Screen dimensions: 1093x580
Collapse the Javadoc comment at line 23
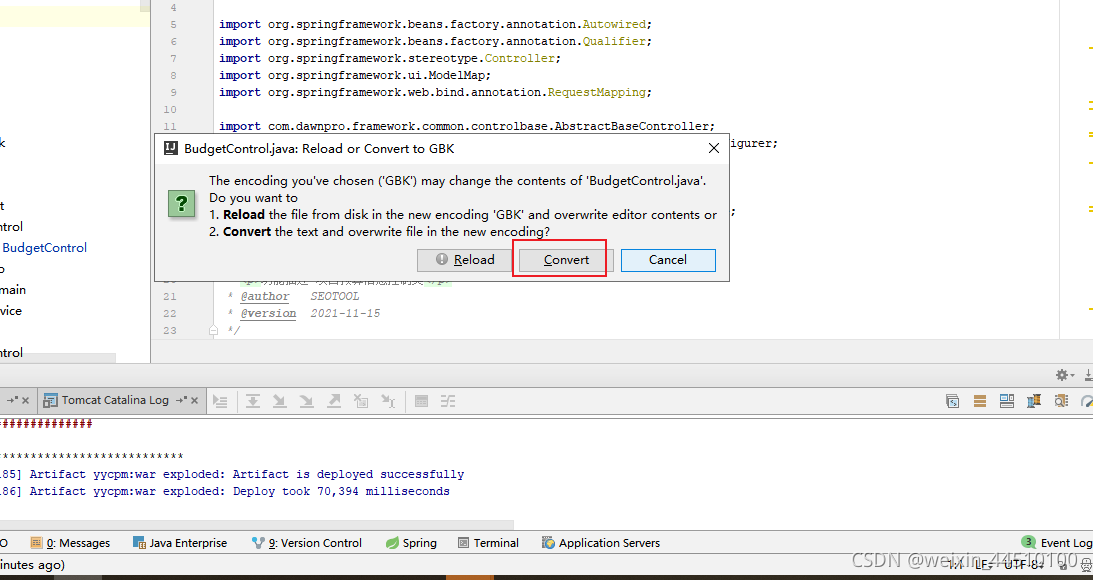pos(212,330)
